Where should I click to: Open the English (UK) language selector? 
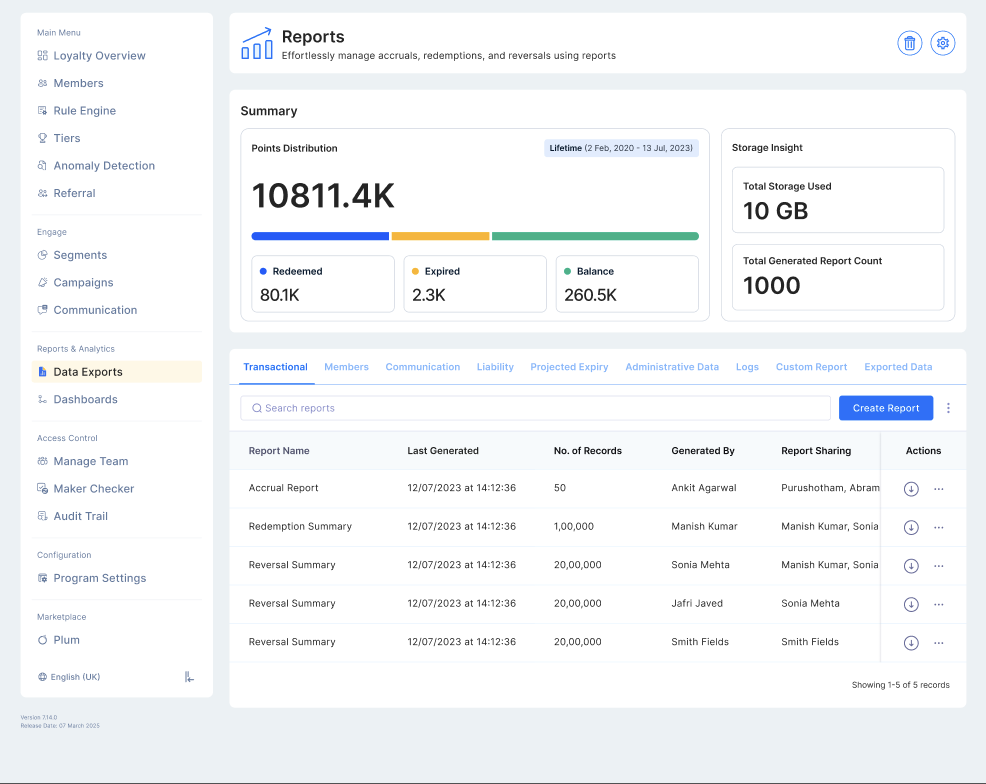point(69,677)
